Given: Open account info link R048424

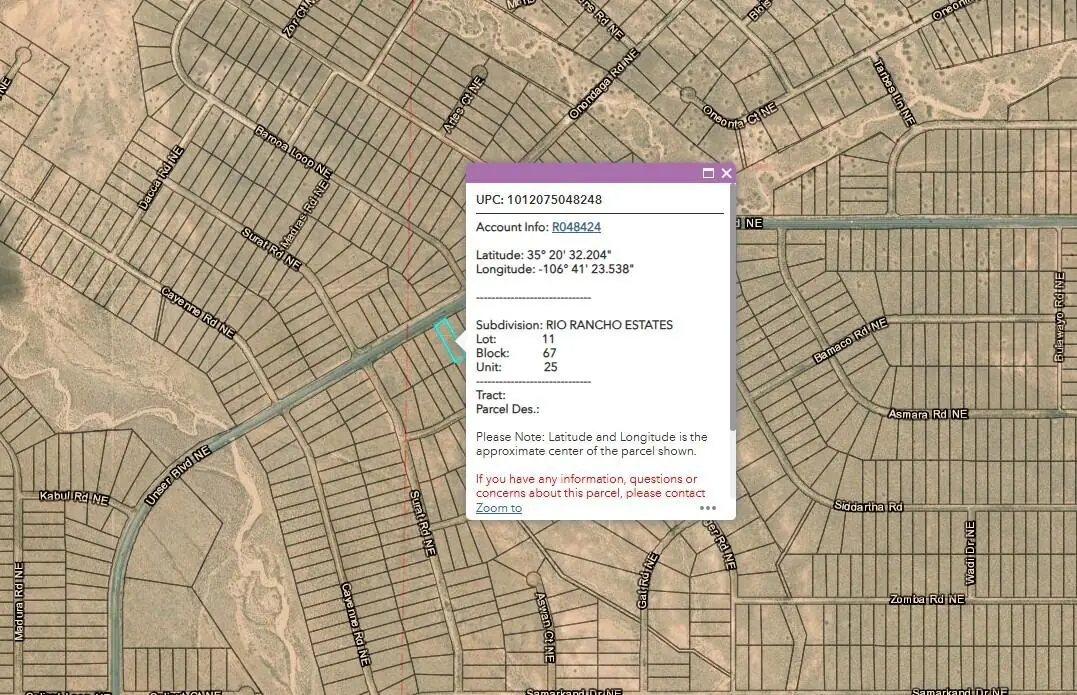Looking at the screenshot, I should pos(576,227).
